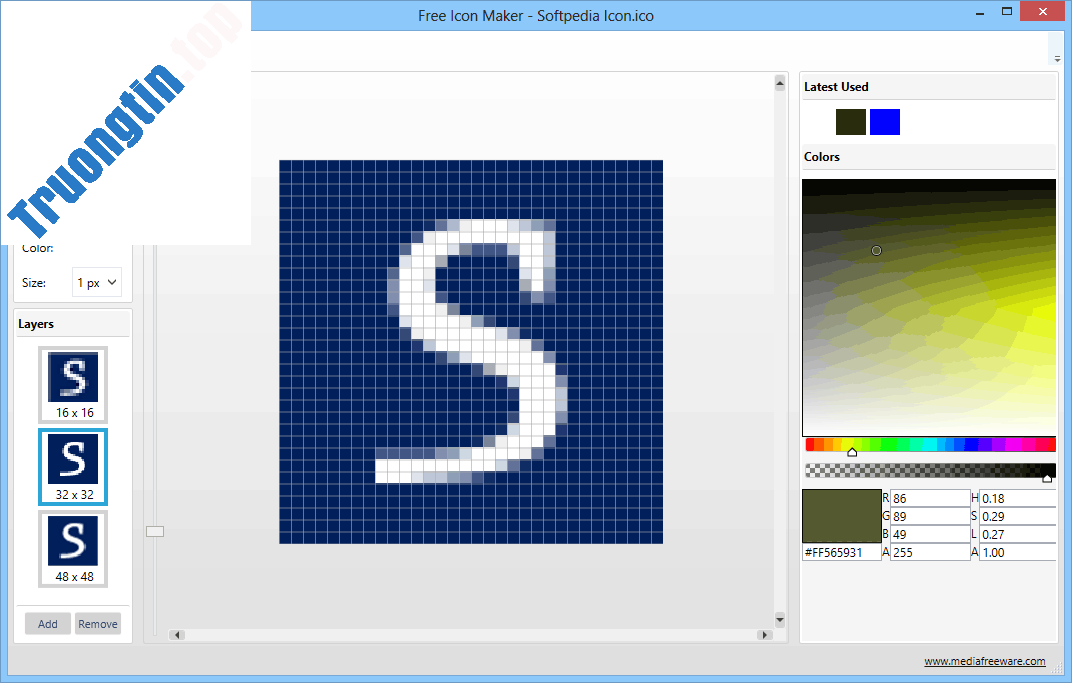Click the H hue value field
The width and height of the screenshot is (1072, 683).
tap(1017, 498)
